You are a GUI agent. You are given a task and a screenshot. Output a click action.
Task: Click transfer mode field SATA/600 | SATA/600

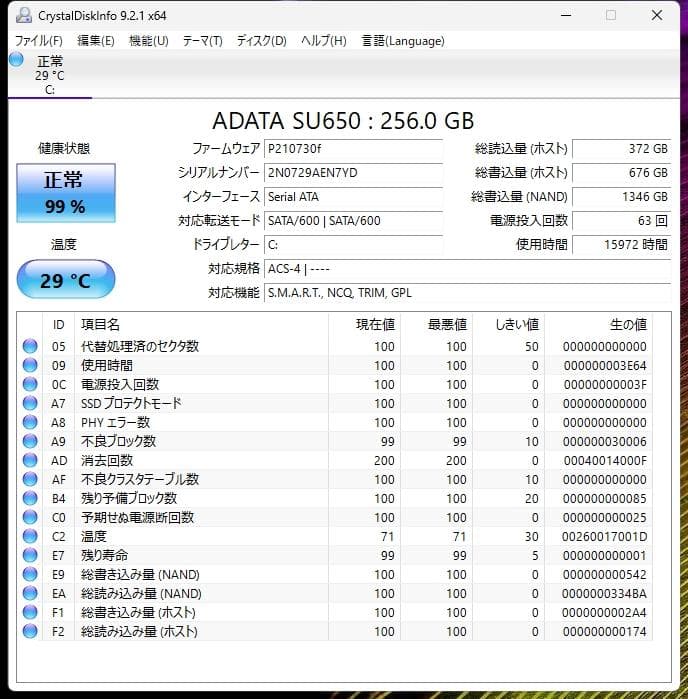(354, 221)
